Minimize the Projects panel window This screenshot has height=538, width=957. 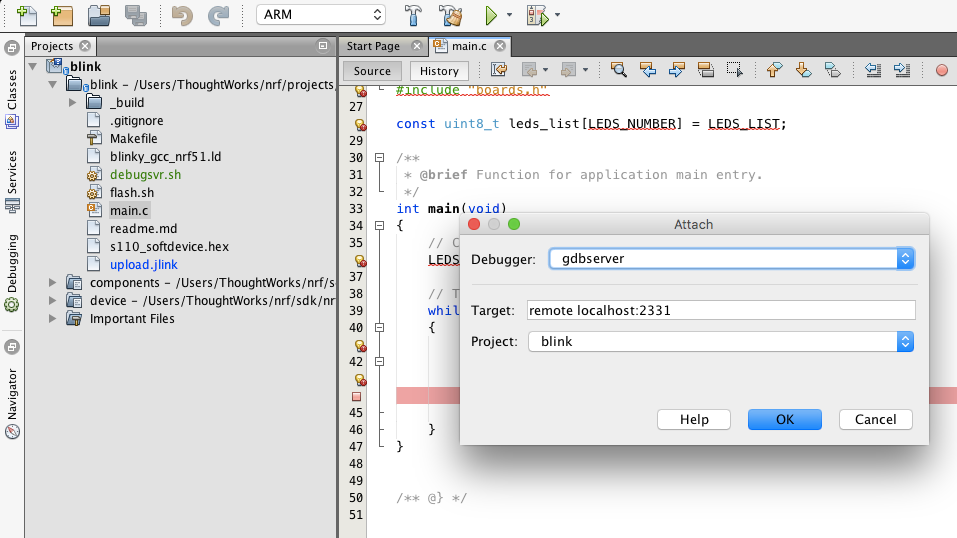click(x=323, y=45)
